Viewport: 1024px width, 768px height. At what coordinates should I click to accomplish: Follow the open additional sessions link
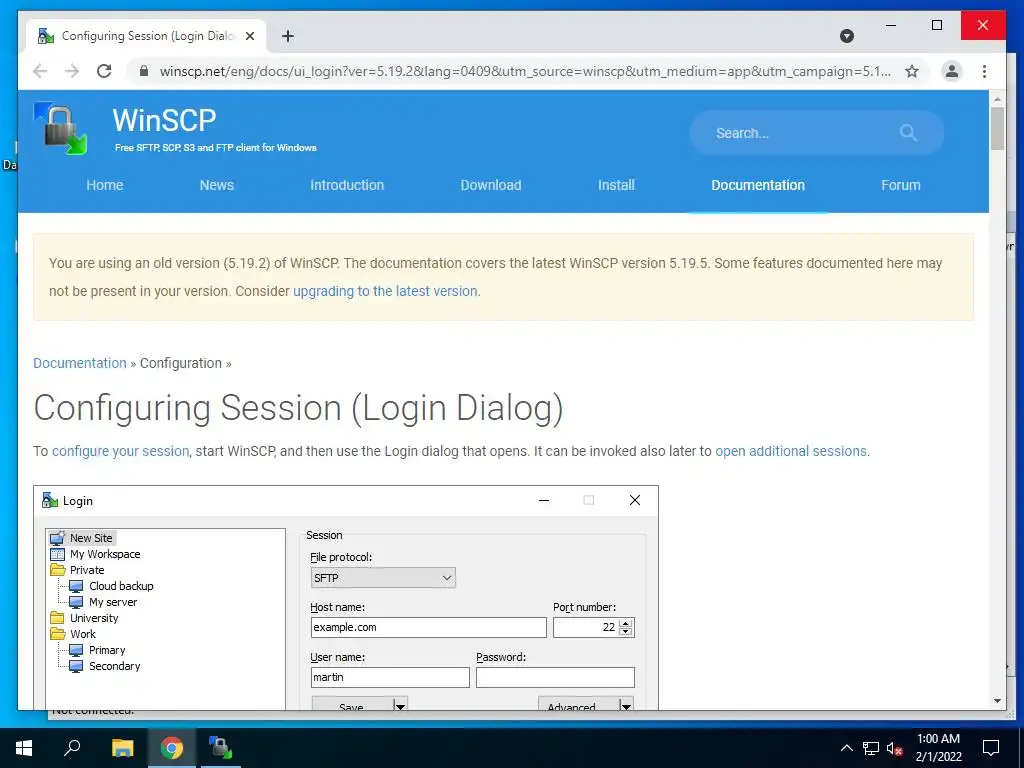(790, 451)
